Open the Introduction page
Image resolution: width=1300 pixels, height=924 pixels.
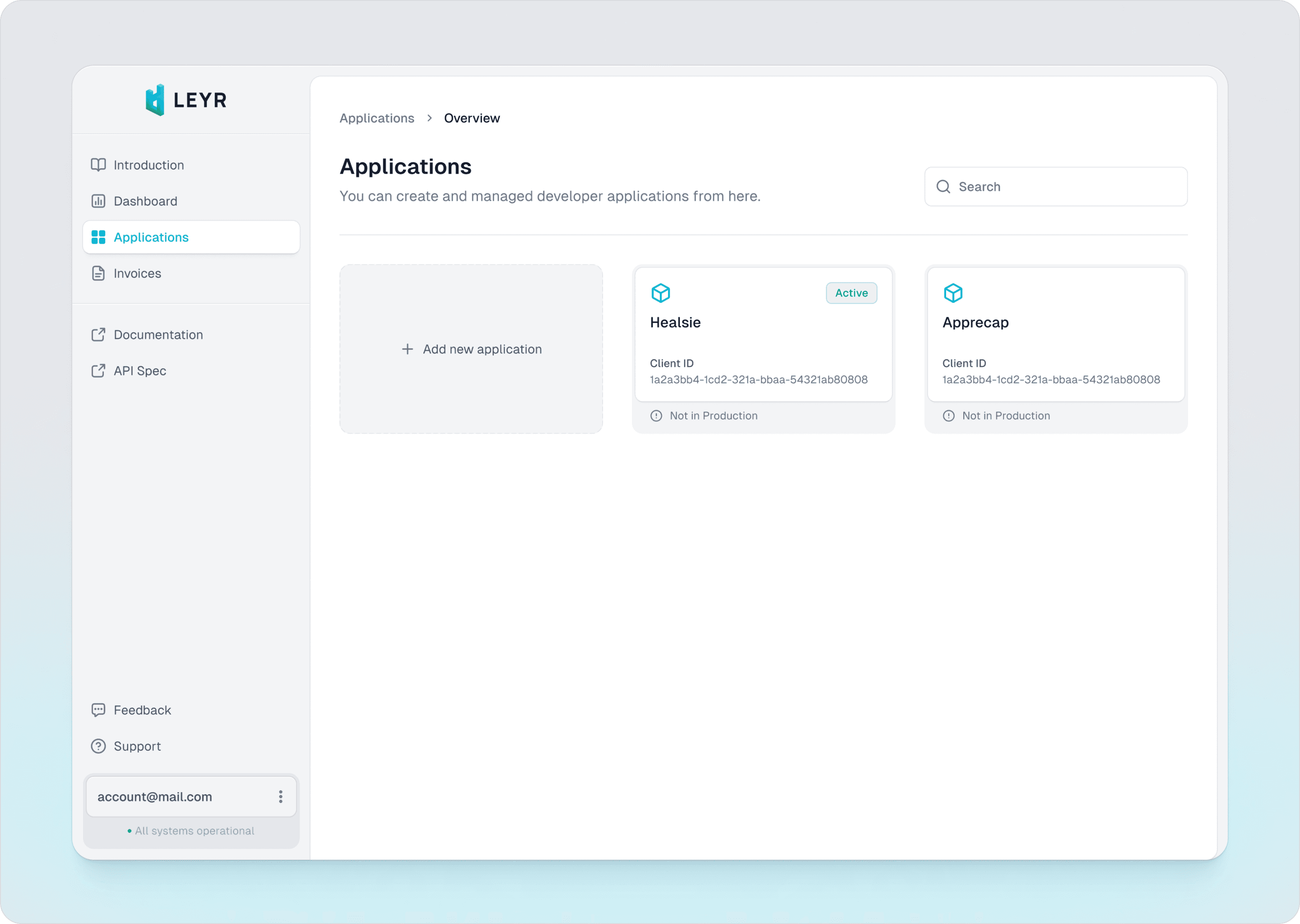coord(191,165)
